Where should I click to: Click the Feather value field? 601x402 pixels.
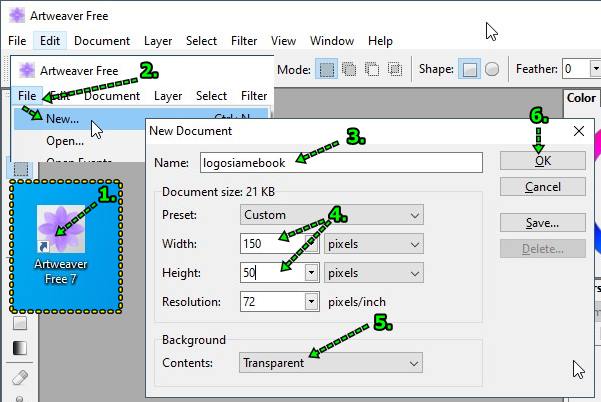pos(576,69)
